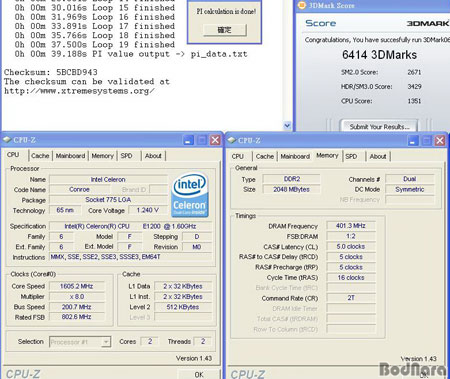The image size is (450, 379).
Task: Click the Threads count field
Action: point(203,342)
